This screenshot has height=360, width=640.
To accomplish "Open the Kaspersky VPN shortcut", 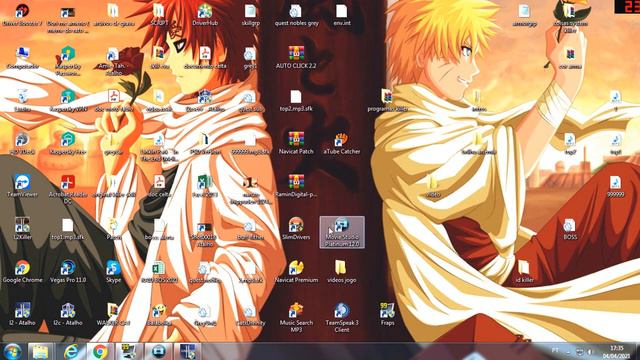I will pos(68,100).
